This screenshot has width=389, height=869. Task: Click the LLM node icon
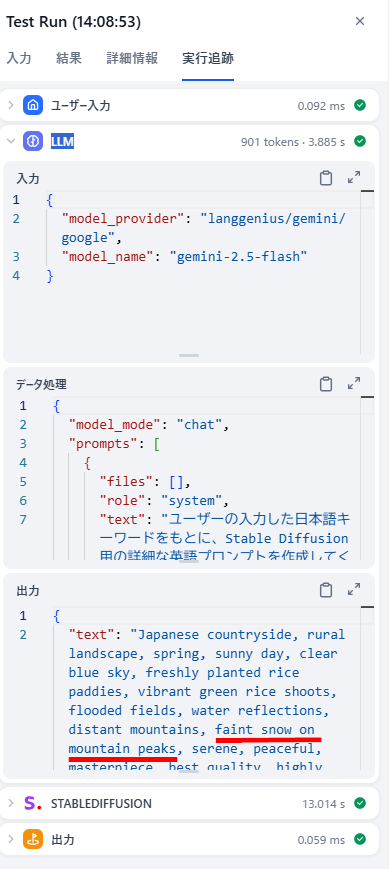pyautogui.click(x=33, y=141)
